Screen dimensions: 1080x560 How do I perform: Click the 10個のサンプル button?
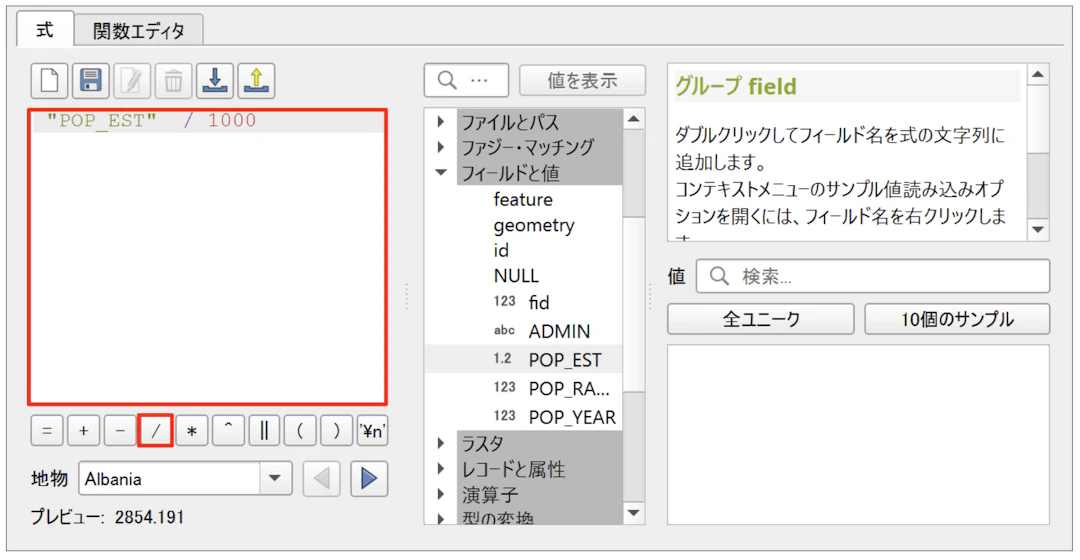[x=957, y=319]
